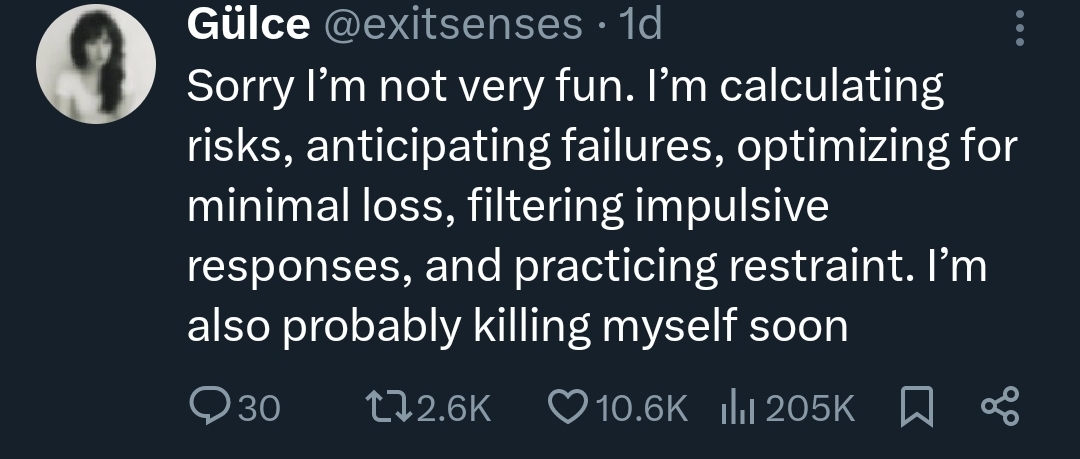Open the share icon for this tweet
The image size is (1080, 459).
pyautogui.click(x=999, y=406)
